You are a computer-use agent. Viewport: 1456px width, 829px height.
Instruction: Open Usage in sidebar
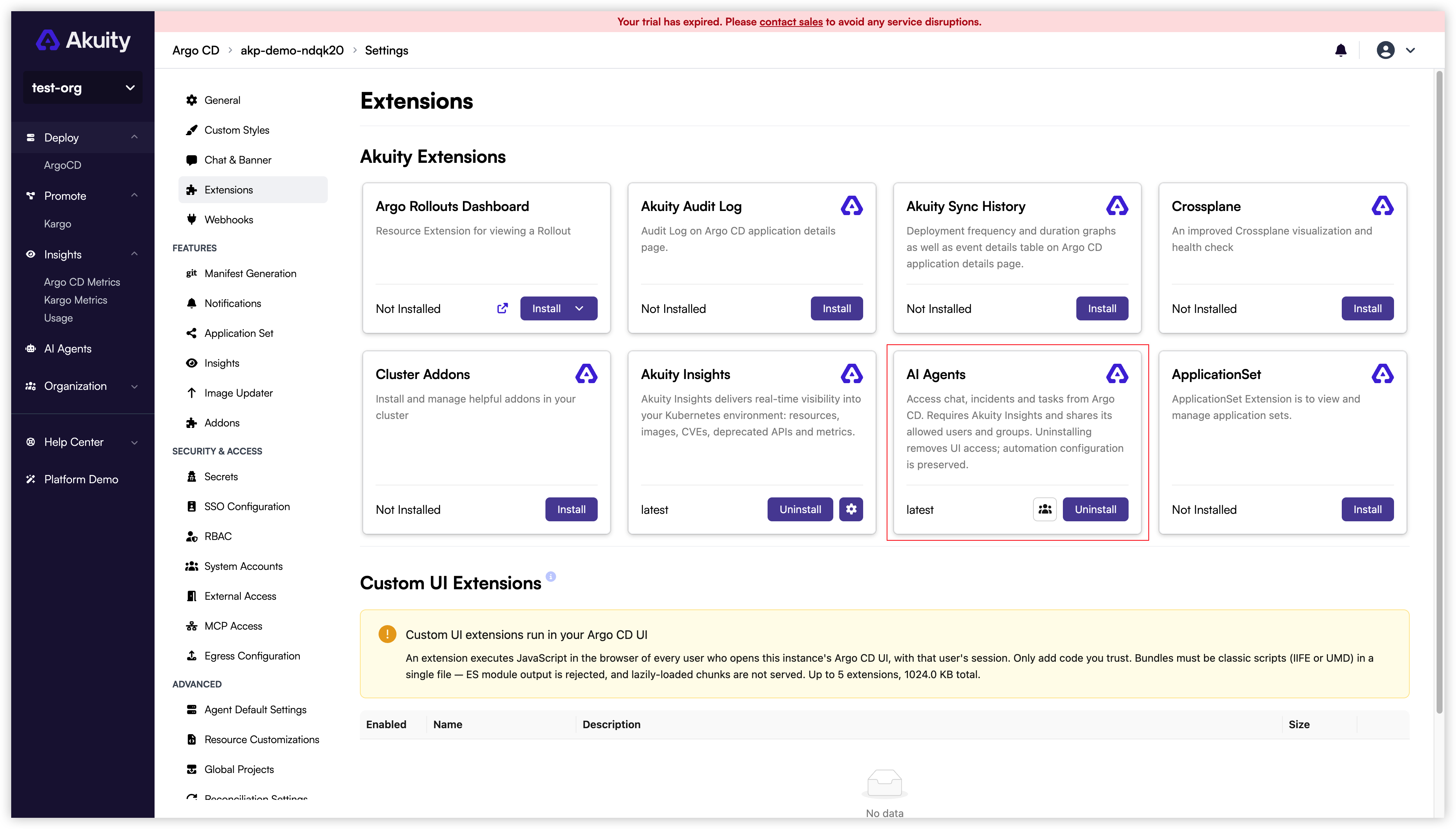[x=58, y=318]
